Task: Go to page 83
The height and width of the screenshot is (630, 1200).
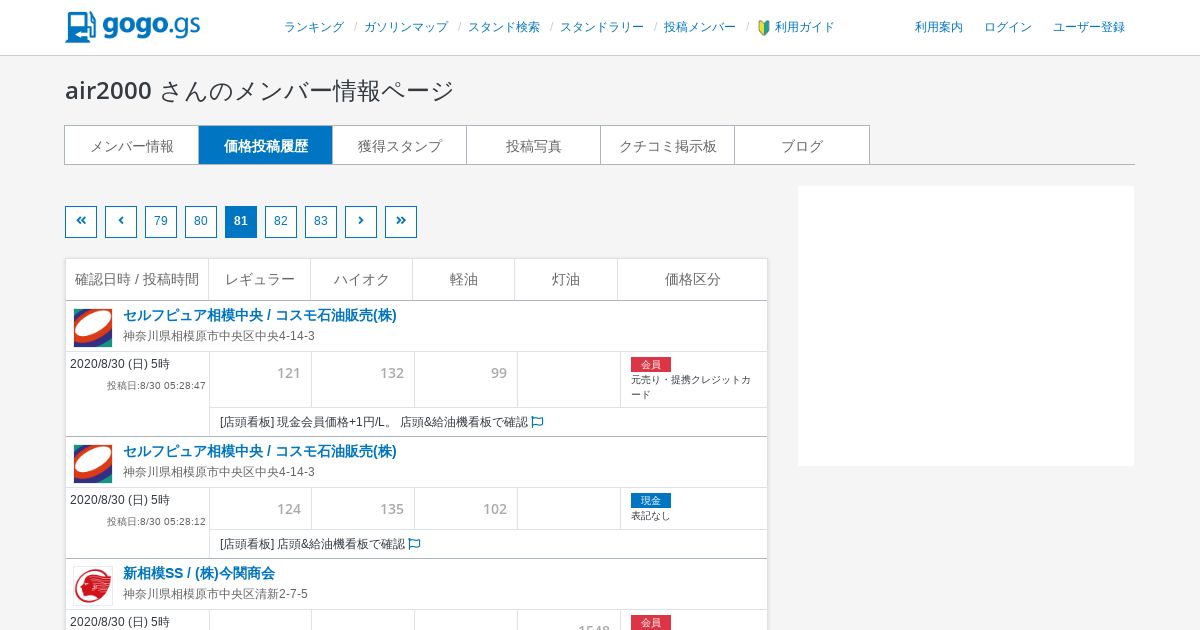Action: tap(321, 222)
